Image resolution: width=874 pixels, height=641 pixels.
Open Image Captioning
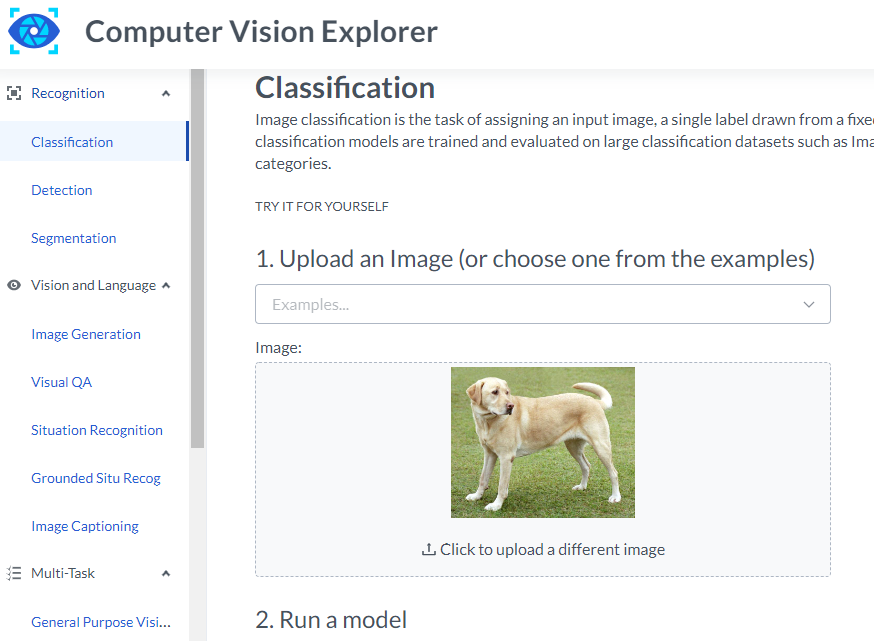85,526
